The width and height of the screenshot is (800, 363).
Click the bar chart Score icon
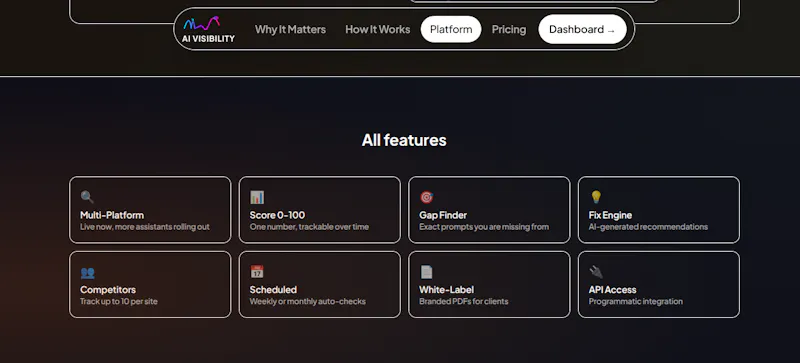257,197
